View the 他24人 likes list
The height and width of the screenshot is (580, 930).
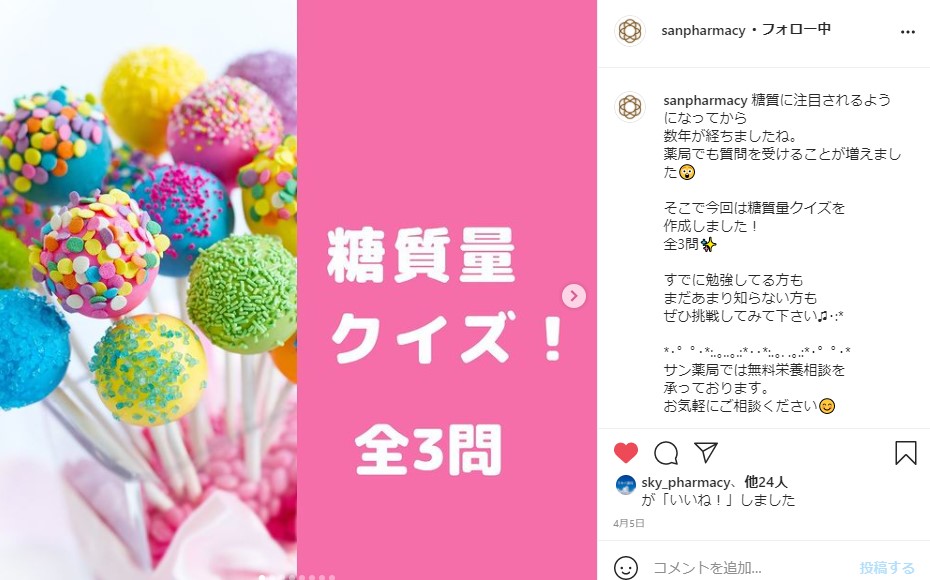[766, 482]
